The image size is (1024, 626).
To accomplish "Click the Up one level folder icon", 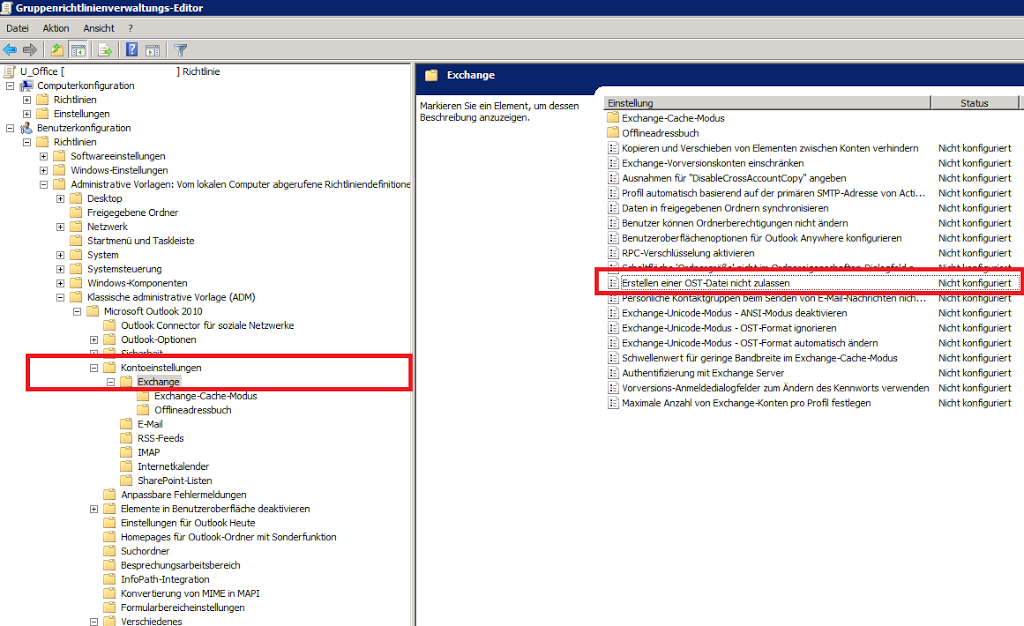I will pos(57,49).
